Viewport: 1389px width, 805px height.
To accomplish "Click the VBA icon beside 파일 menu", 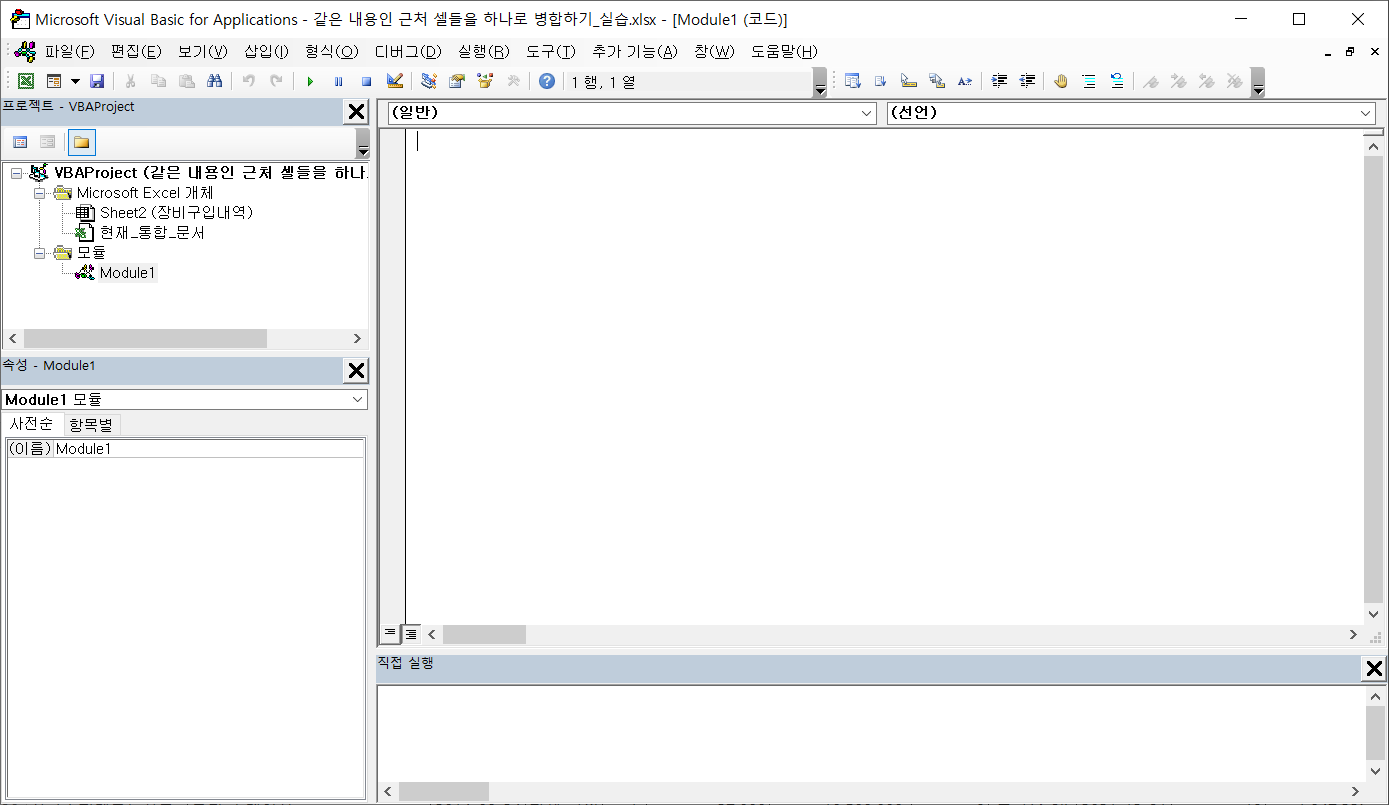I will pyautogui.click(x=26, y=51).
